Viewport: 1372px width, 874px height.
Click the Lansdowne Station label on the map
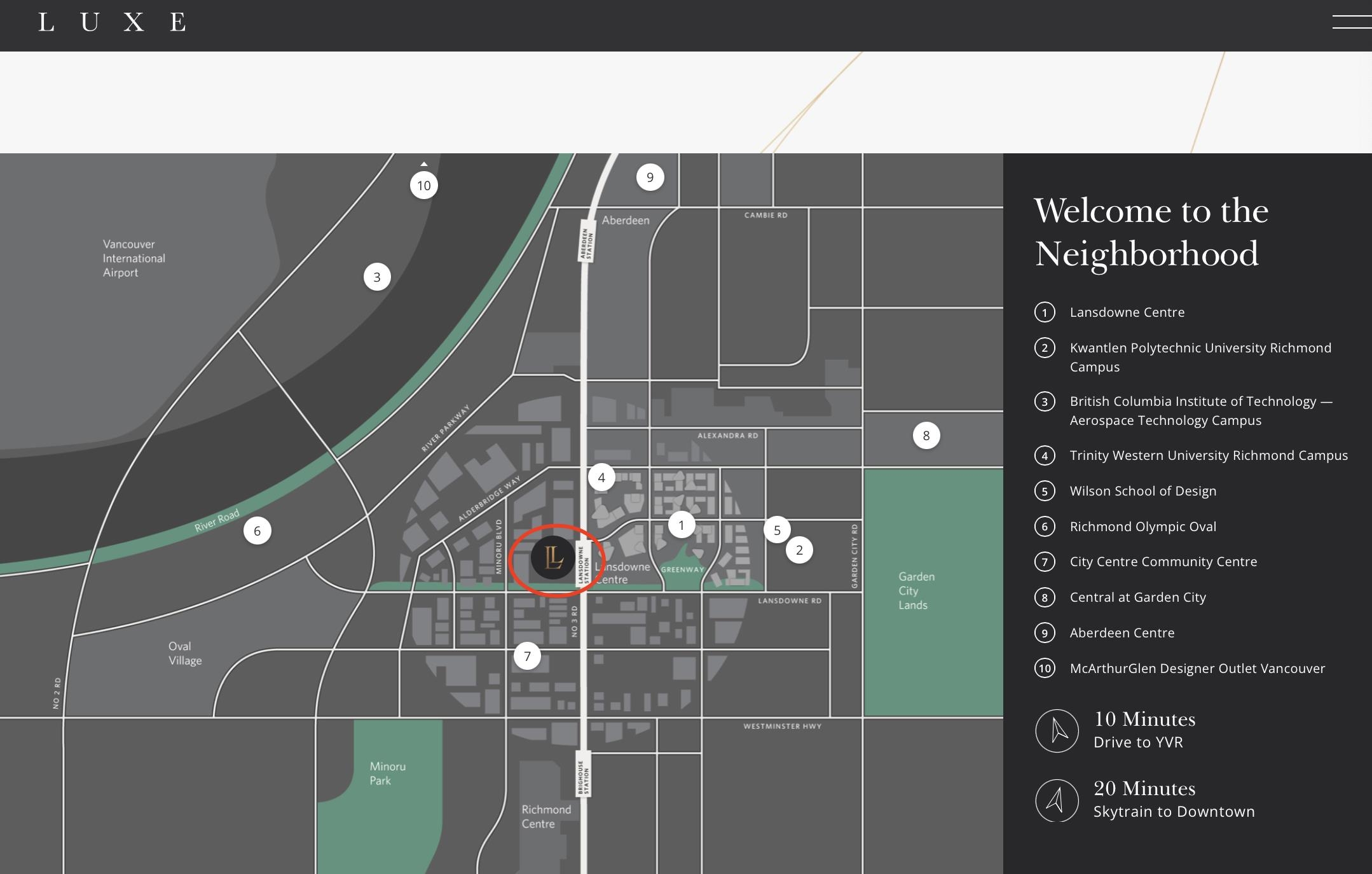point(584,564)
